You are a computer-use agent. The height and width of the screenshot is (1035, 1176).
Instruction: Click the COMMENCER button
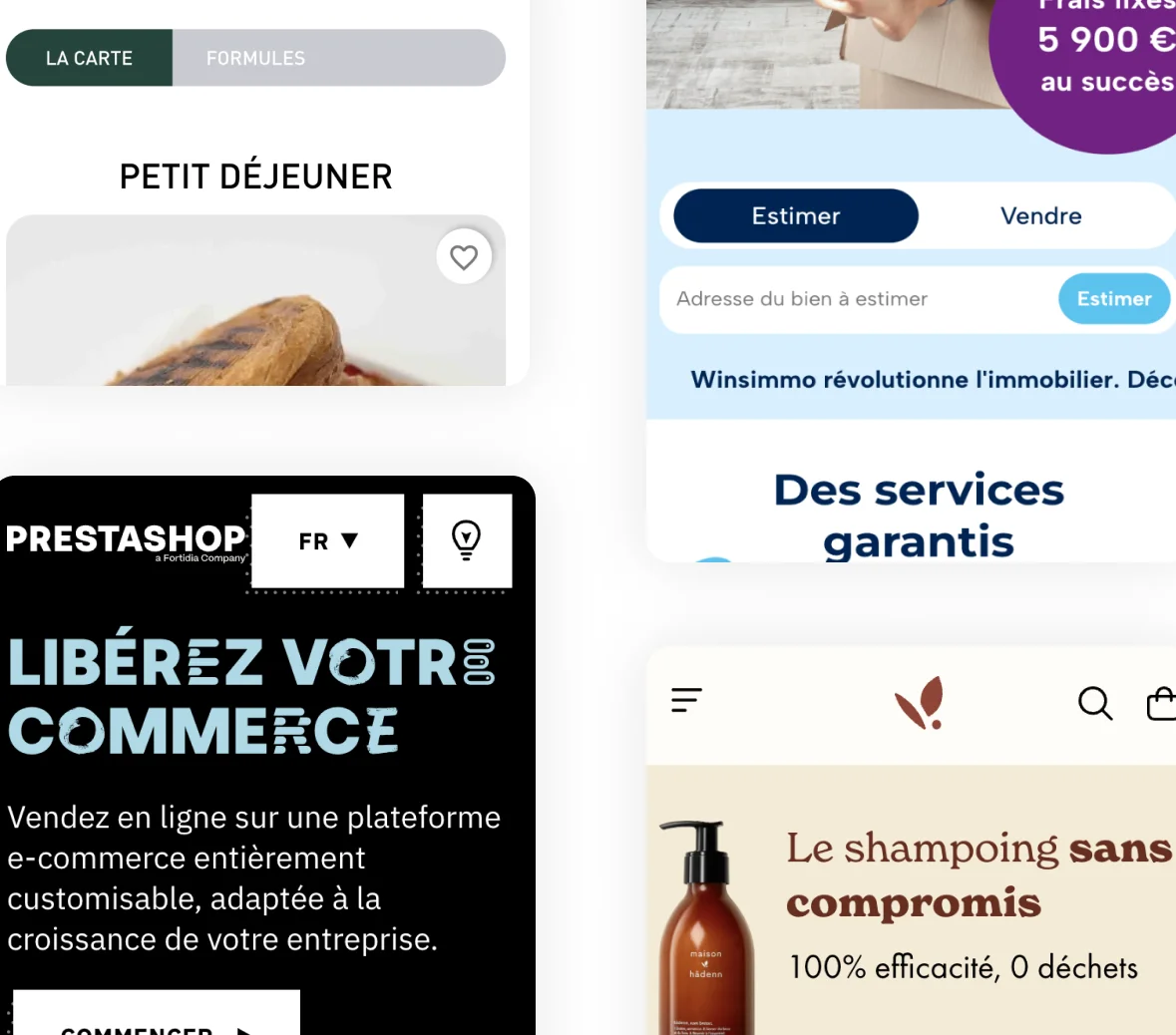[x=156, y=1013]
